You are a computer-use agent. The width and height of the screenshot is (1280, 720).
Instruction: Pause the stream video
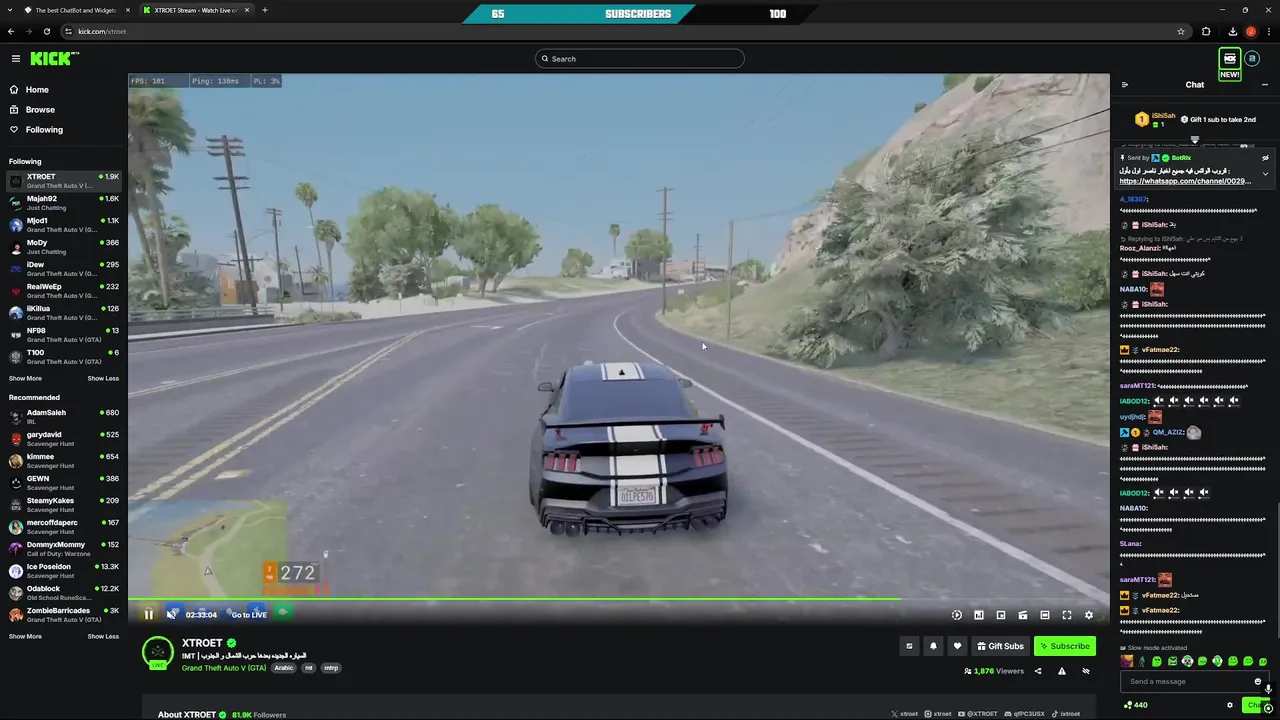149,615
